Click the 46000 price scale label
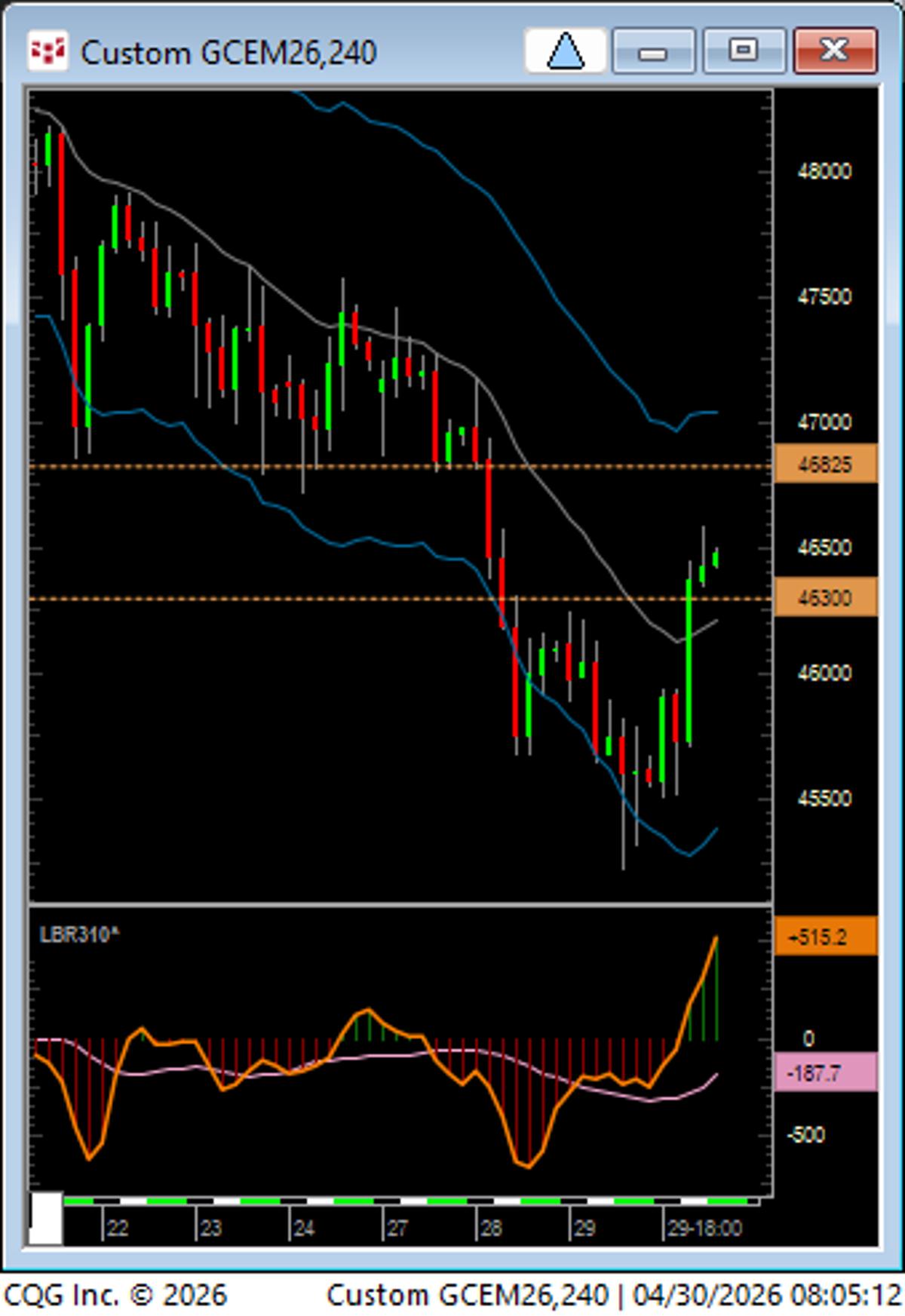905x1316 pixels. [x=824, y=672]
